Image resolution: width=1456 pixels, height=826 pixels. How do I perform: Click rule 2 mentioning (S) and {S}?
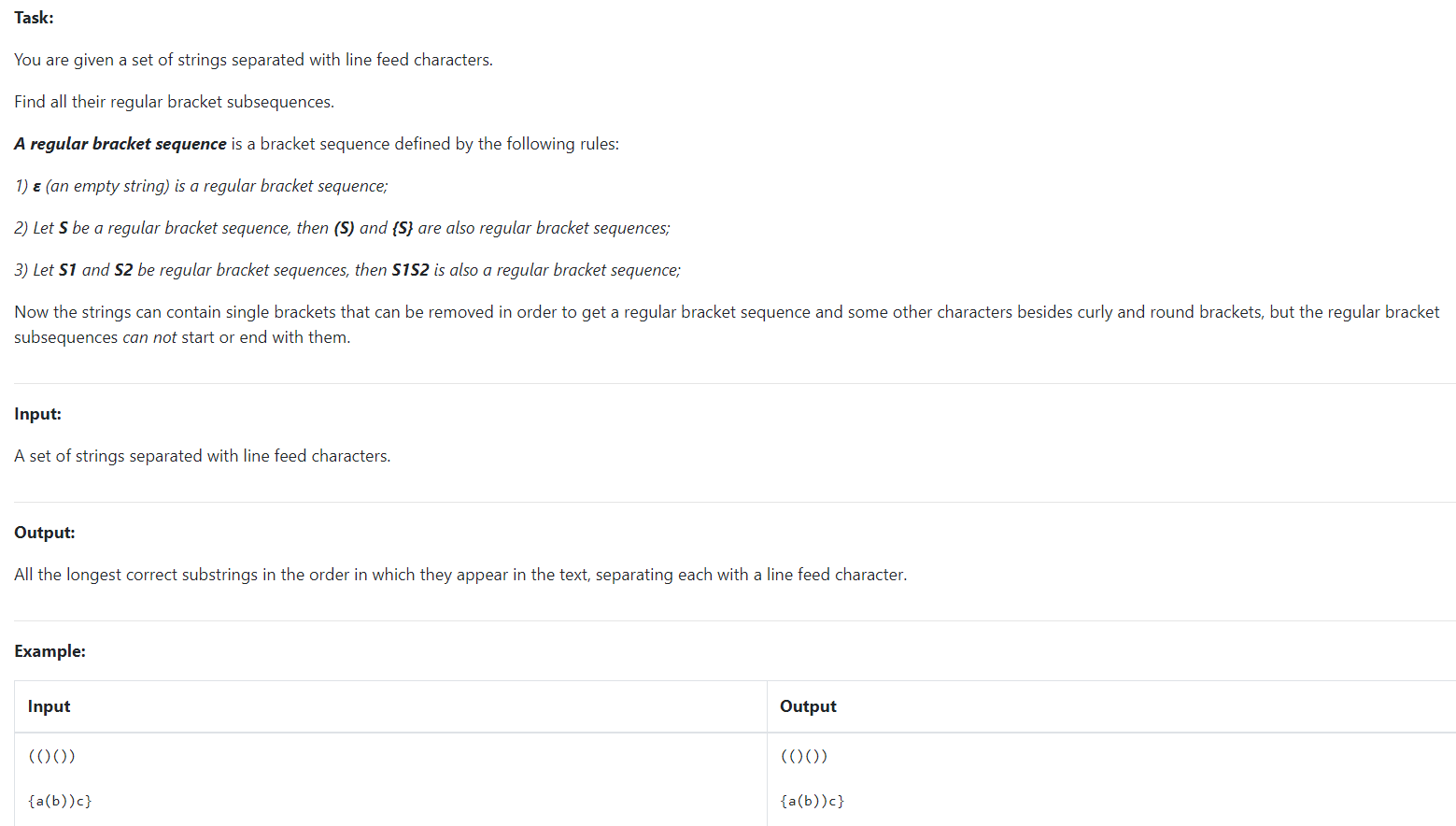(342, 228)
